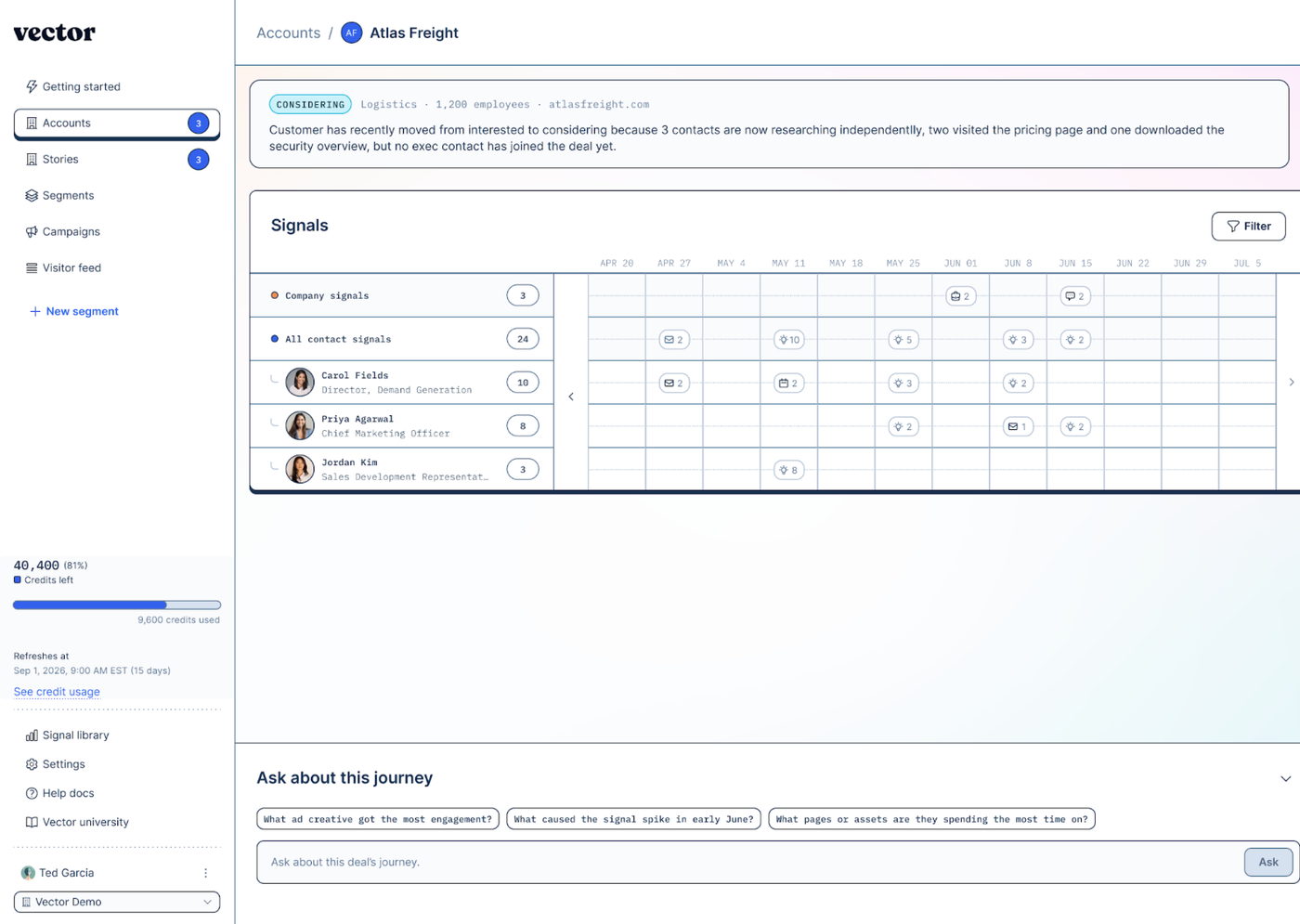Click Carol Fields' May 11 calendar marker
This screenshot has width=1300, height=924.
pyautogui.click(x=789, y=384)
